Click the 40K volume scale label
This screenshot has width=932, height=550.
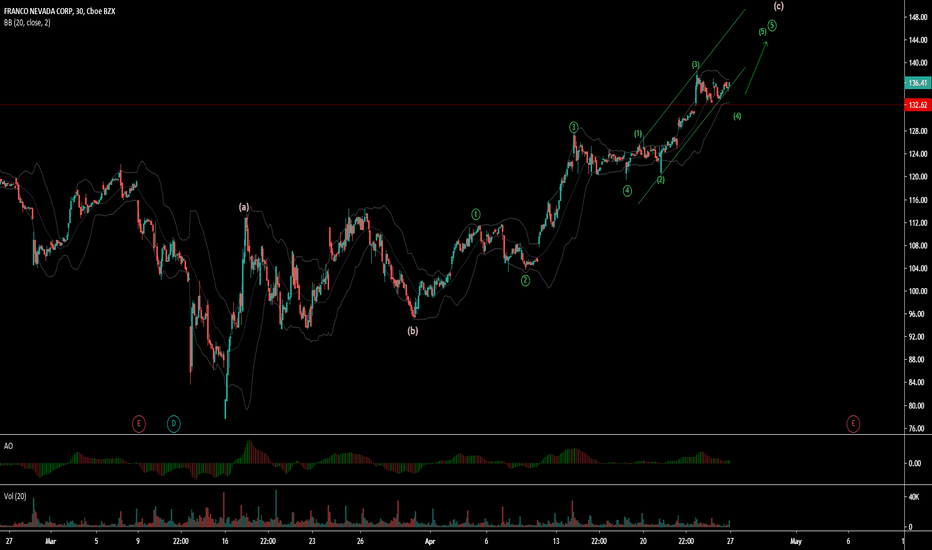[x=915, y=496]
